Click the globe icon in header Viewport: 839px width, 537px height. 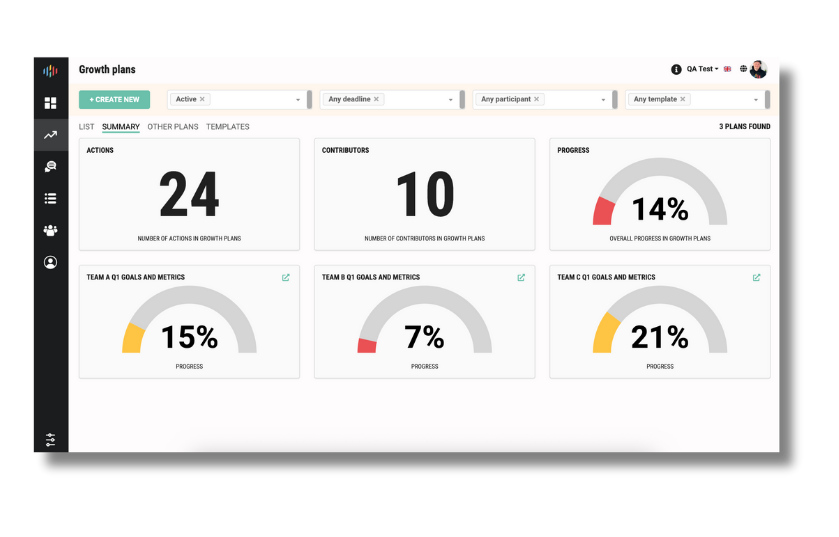click(x=743, y=68)
